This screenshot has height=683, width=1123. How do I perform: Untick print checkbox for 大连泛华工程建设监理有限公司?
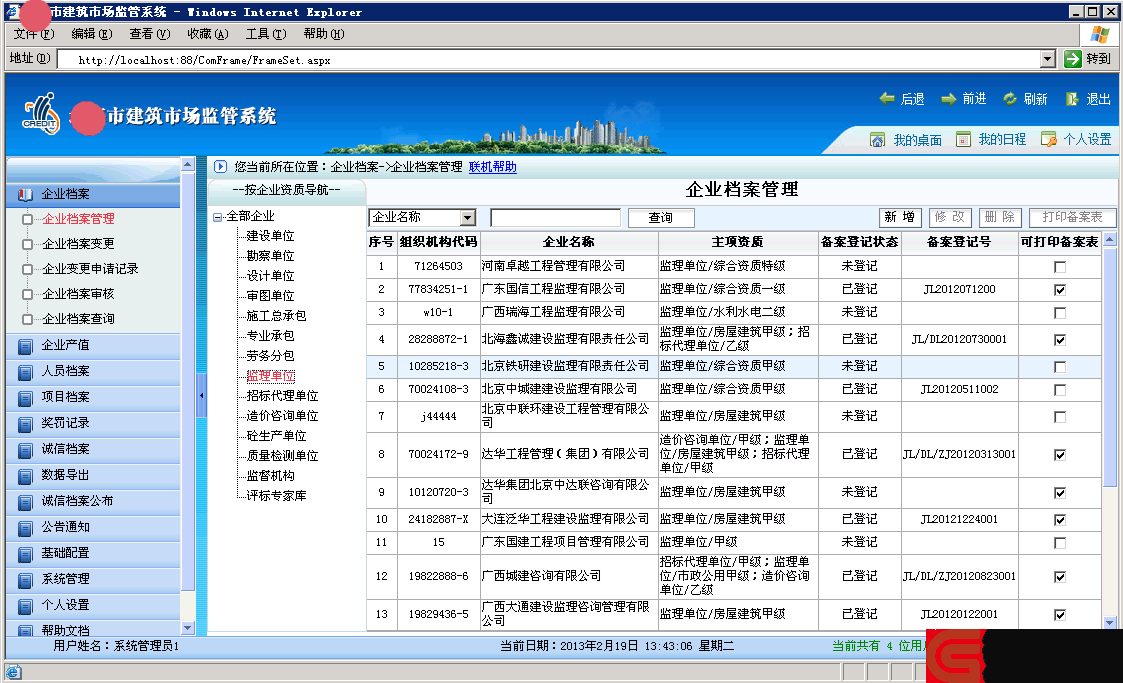point(1060,520)
